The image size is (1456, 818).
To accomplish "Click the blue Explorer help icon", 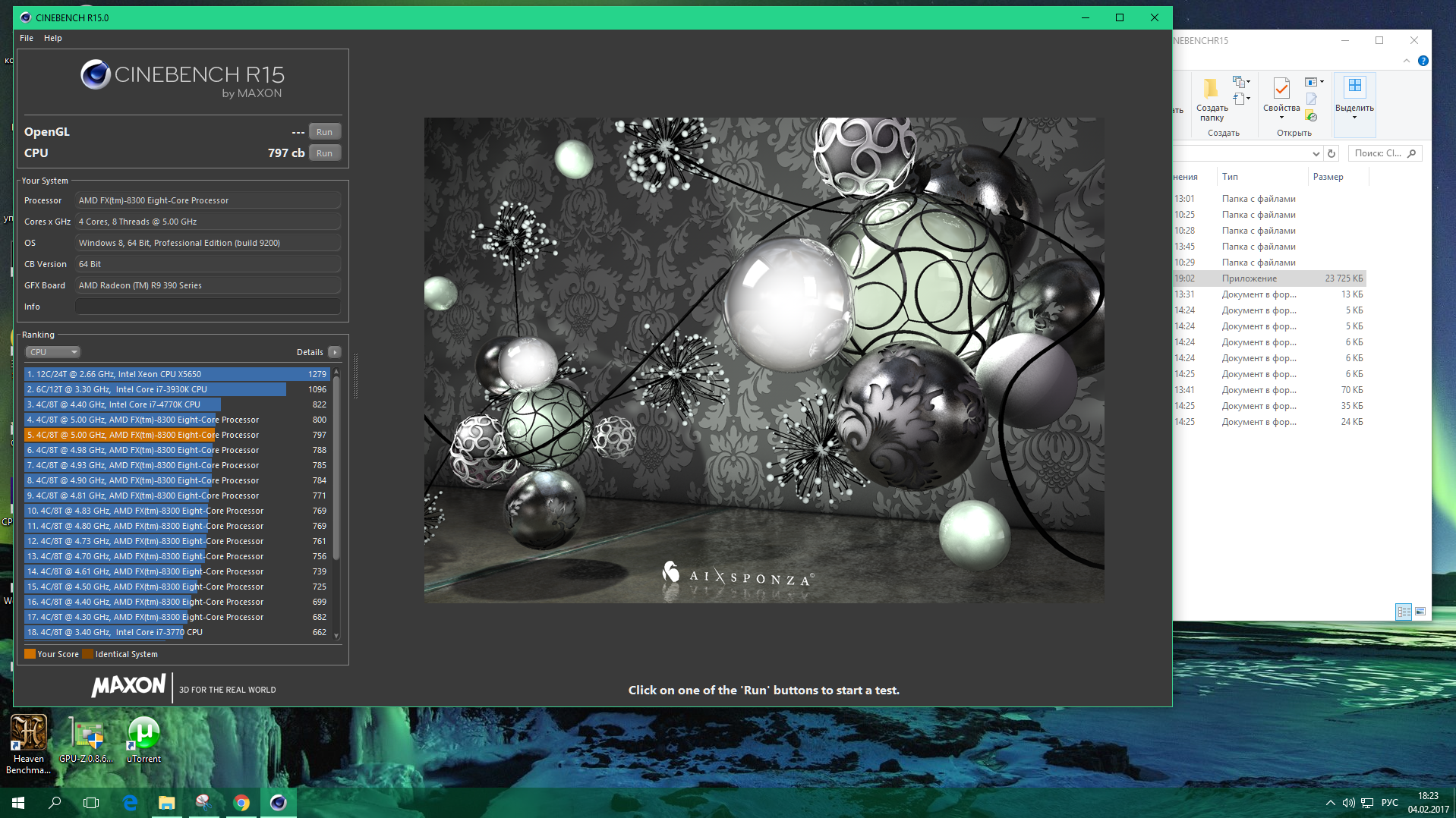I will click(x=1423, y=61).
